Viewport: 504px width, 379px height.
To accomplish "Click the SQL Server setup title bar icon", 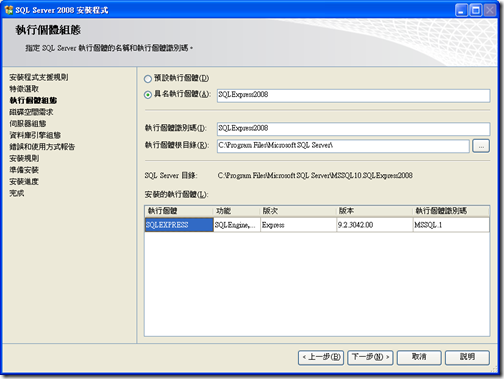I will click(9, 10).
